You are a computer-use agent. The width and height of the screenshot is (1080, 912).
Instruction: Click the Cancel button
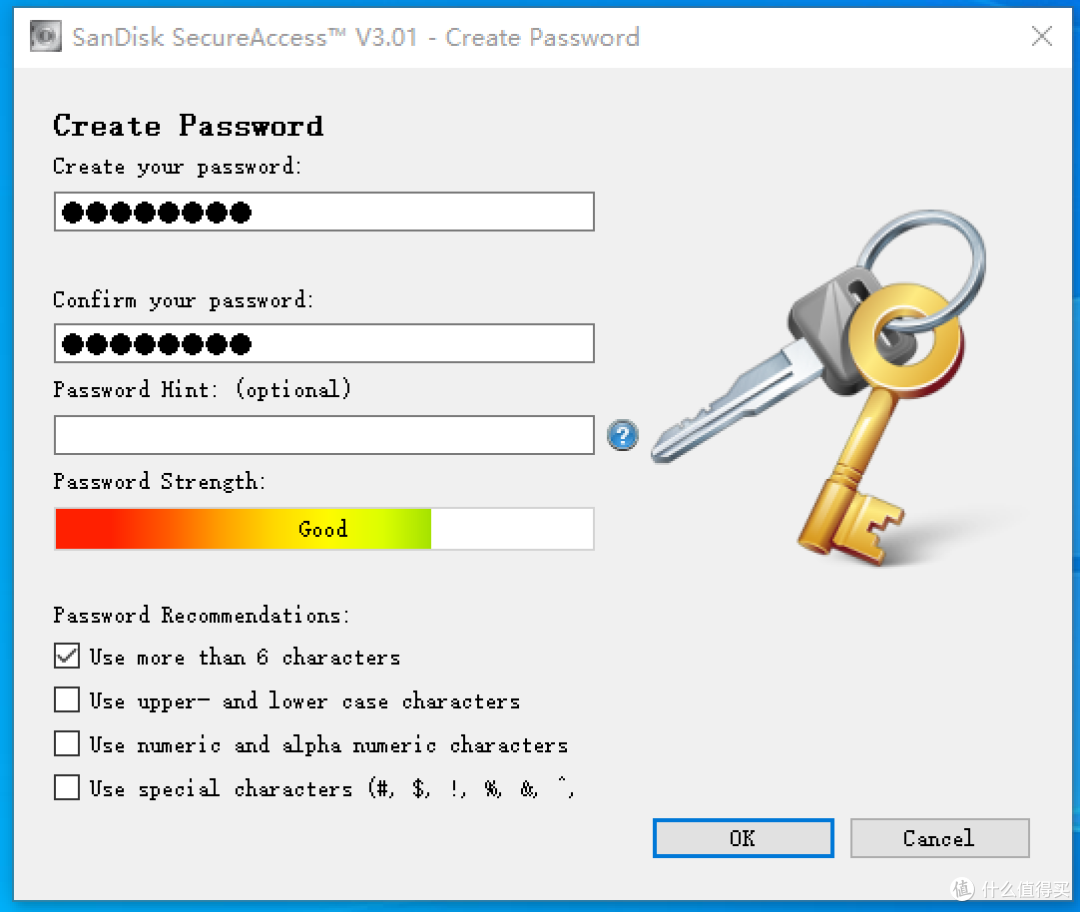pos(939,838)
